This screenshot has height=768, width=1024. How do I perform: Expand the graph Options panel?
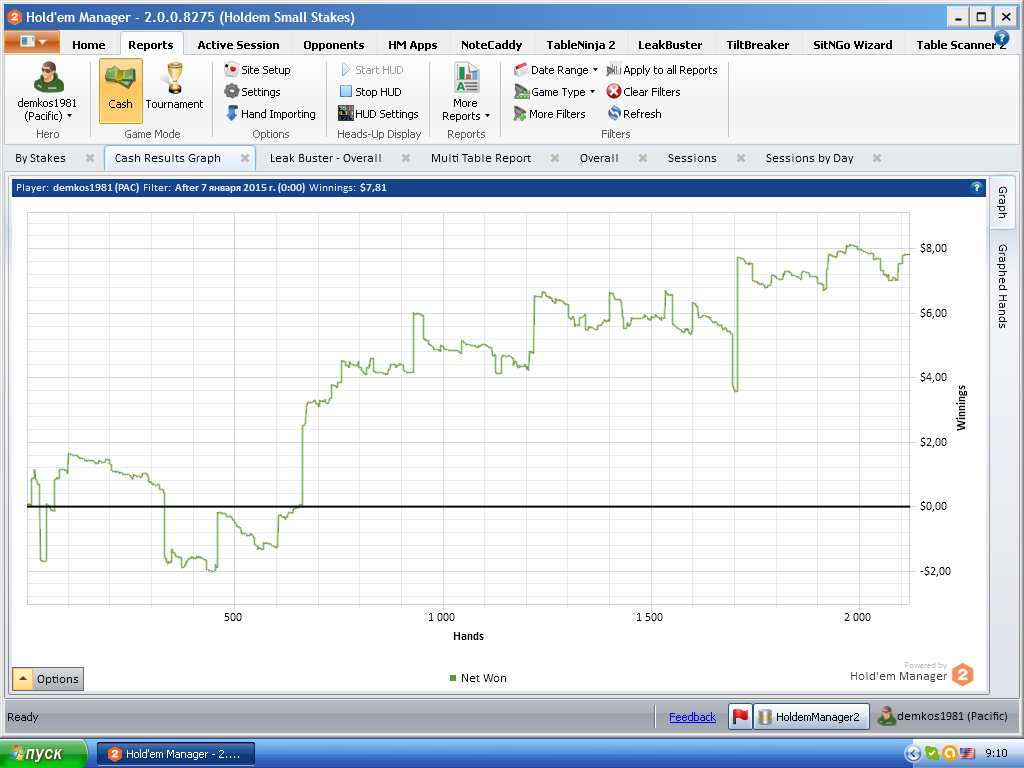tap(48, 679)
